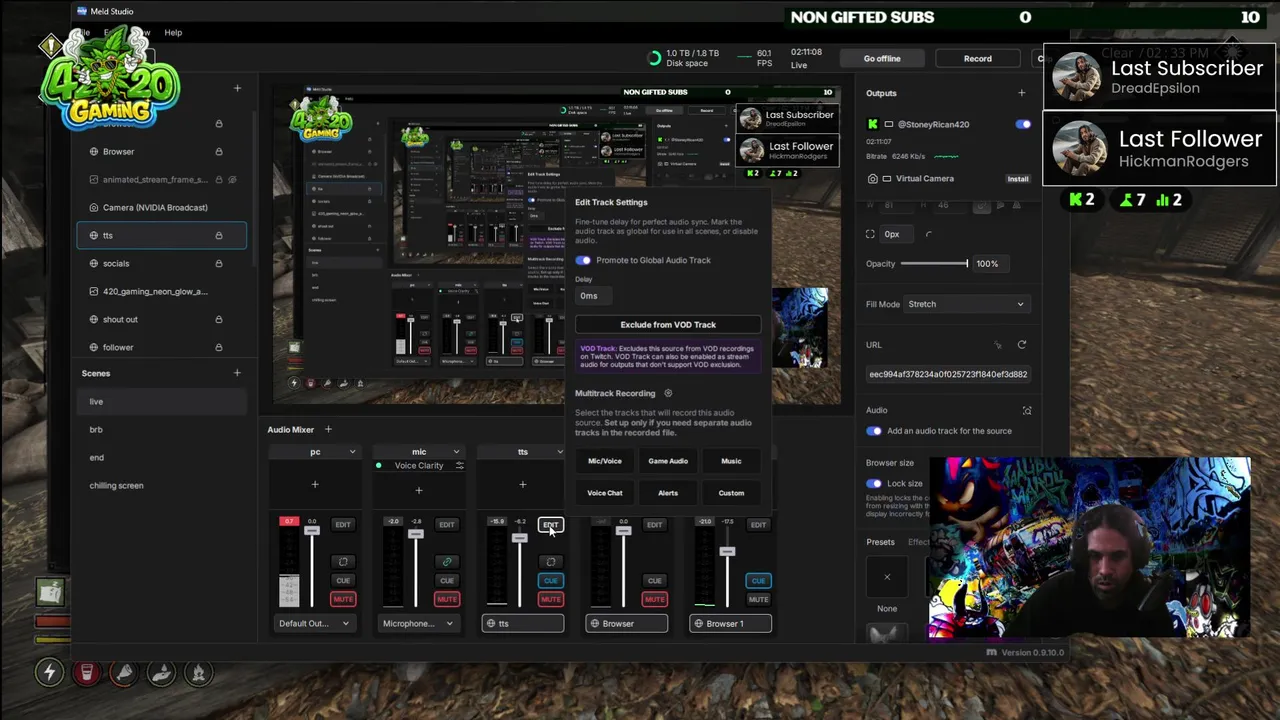The width and height of the screenshot is (1280, 720).
Task: Select Music recording track
Action: coord(731,461)
